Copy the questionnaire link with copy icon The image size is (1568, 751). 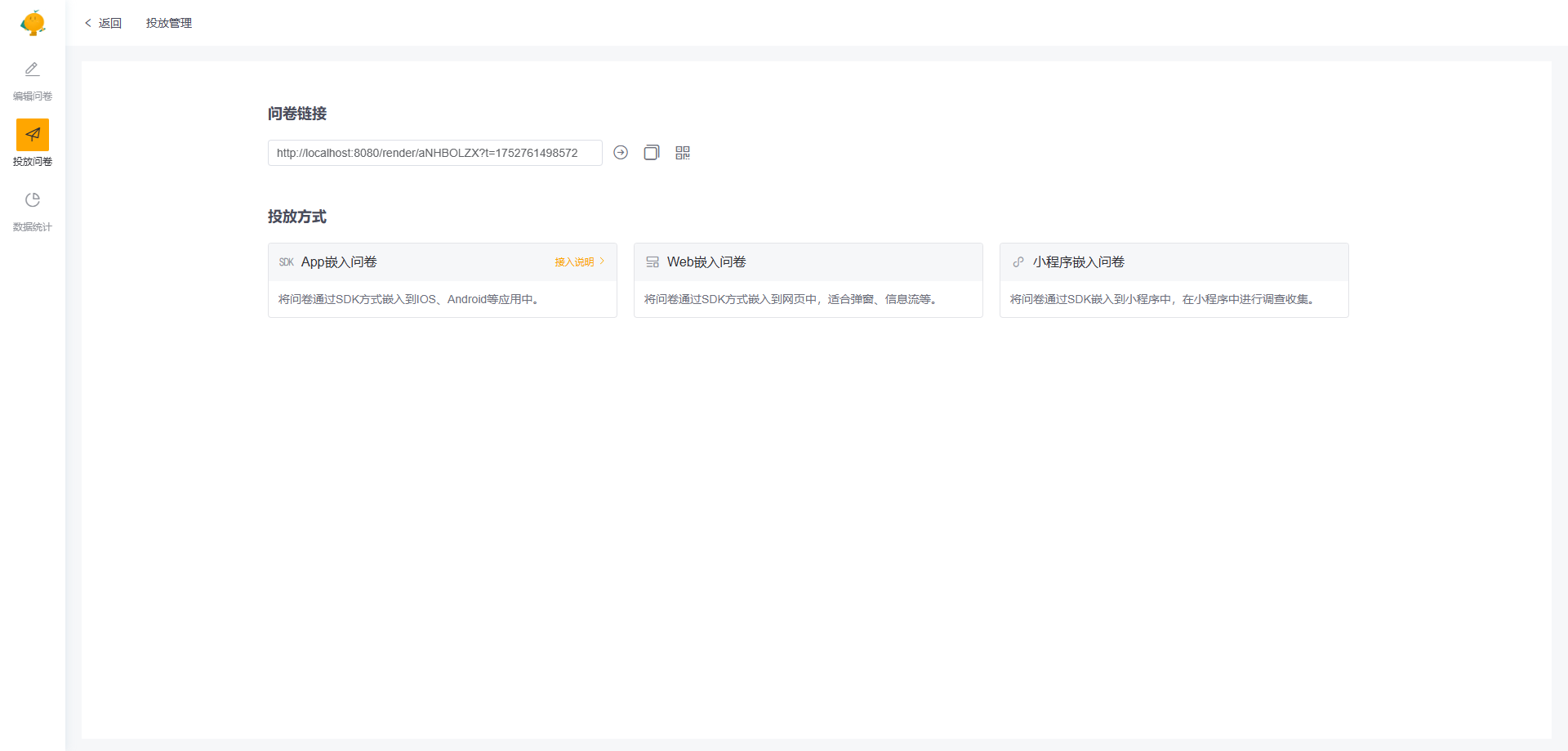click(x=651, y=153)
